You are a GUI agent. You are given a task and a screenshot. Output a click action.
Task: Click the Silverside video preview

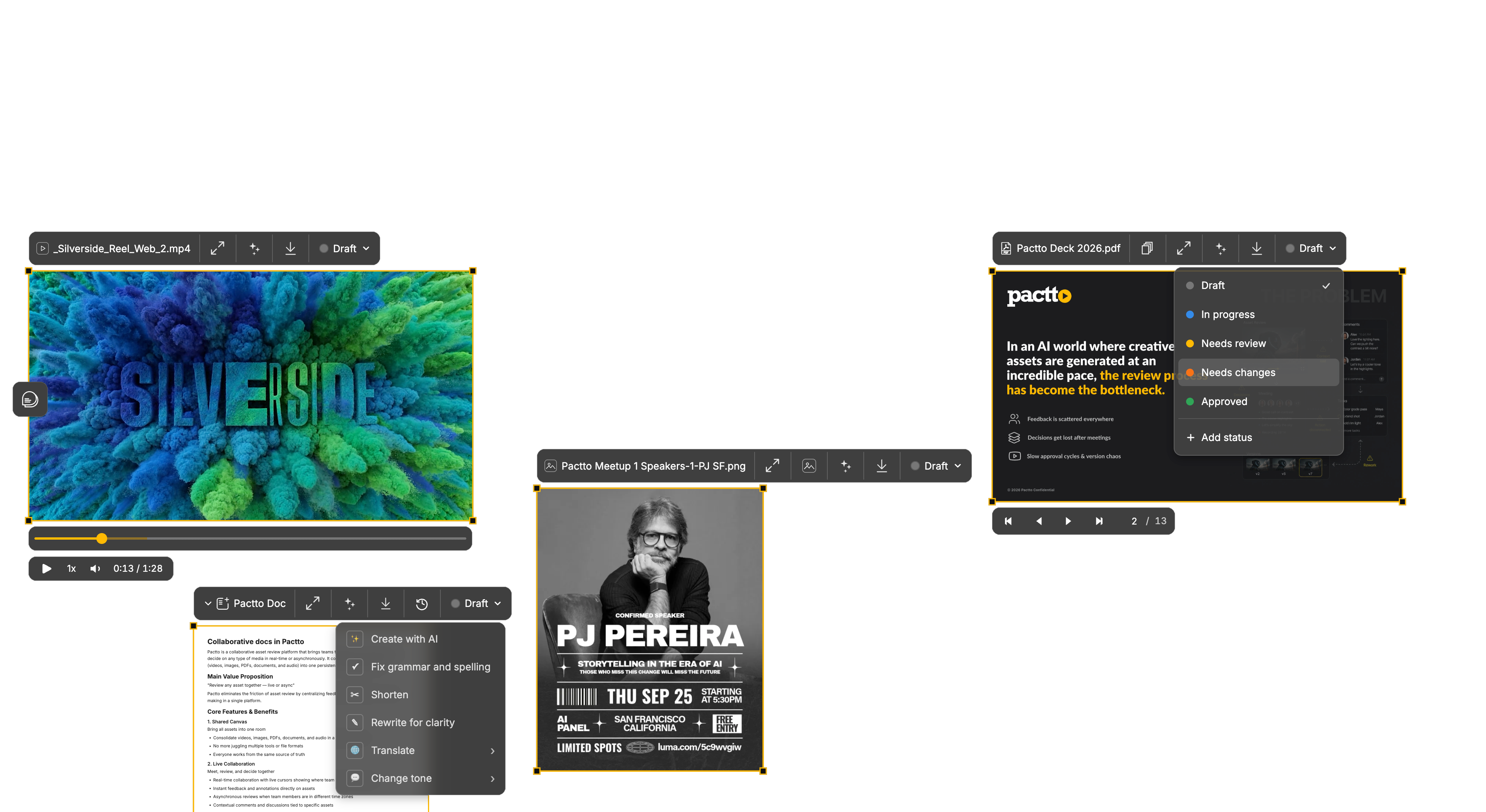pyautogui.click(x=251, y=396)
